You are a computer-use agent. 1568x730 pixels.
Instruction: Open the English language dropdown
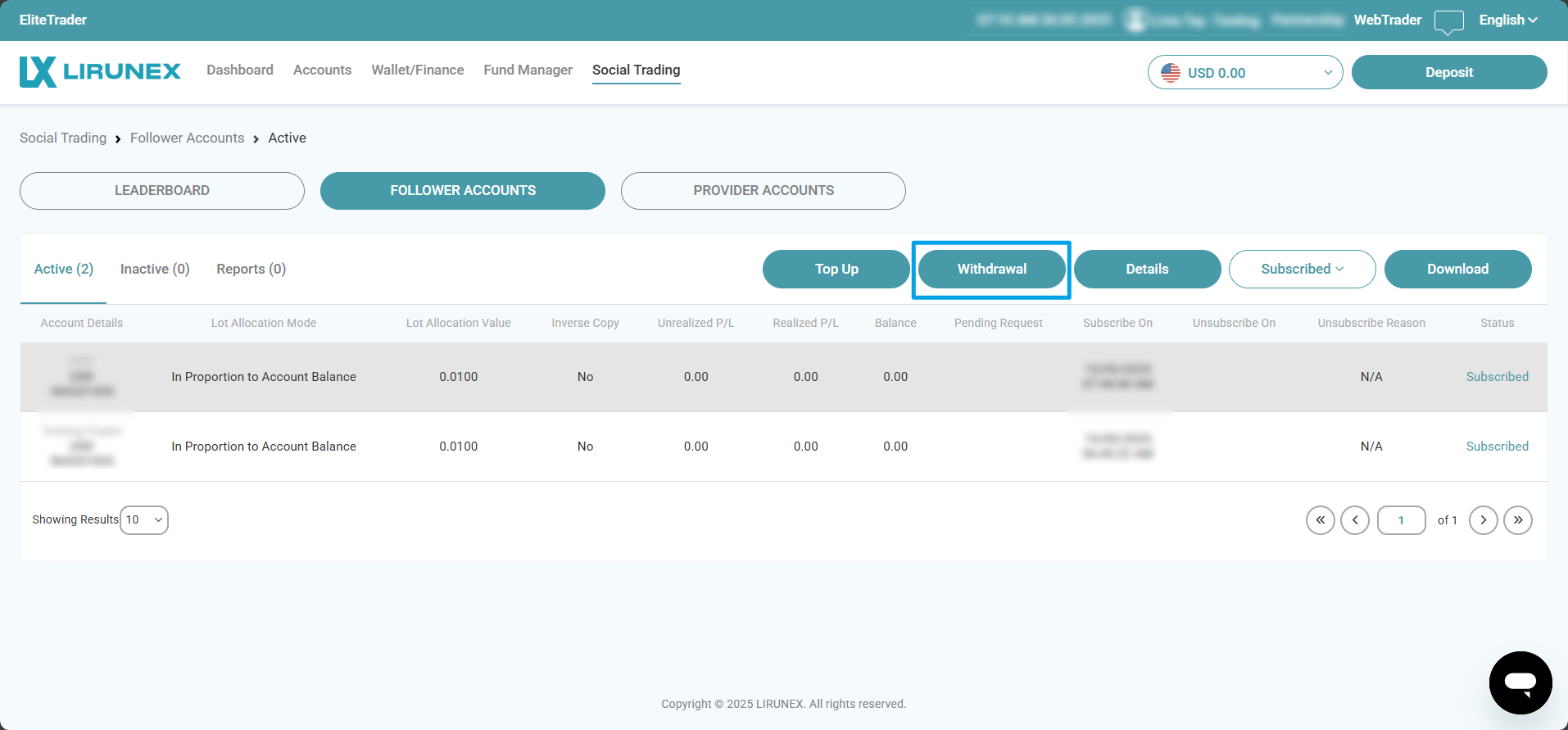pos(1507,20)
